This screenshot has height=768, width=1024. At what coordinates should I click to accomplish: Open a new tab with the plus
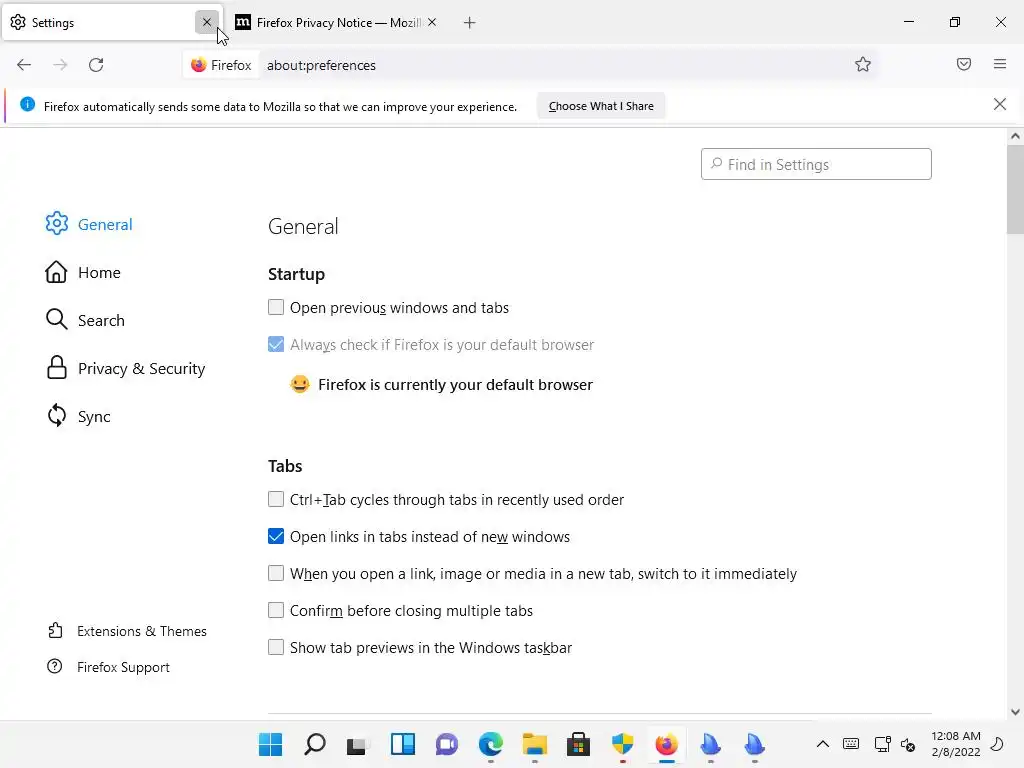pyautogui.click(x=469, y=23)
